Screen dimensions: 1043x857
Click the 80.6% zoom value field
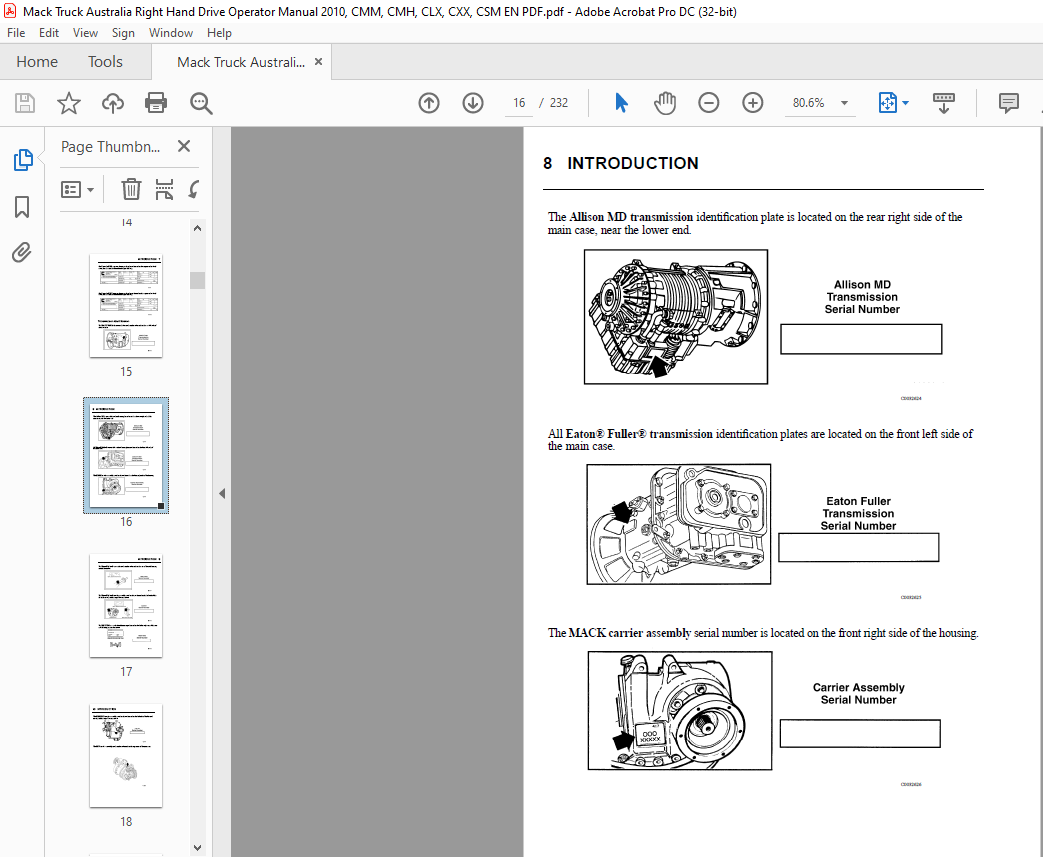808,103
